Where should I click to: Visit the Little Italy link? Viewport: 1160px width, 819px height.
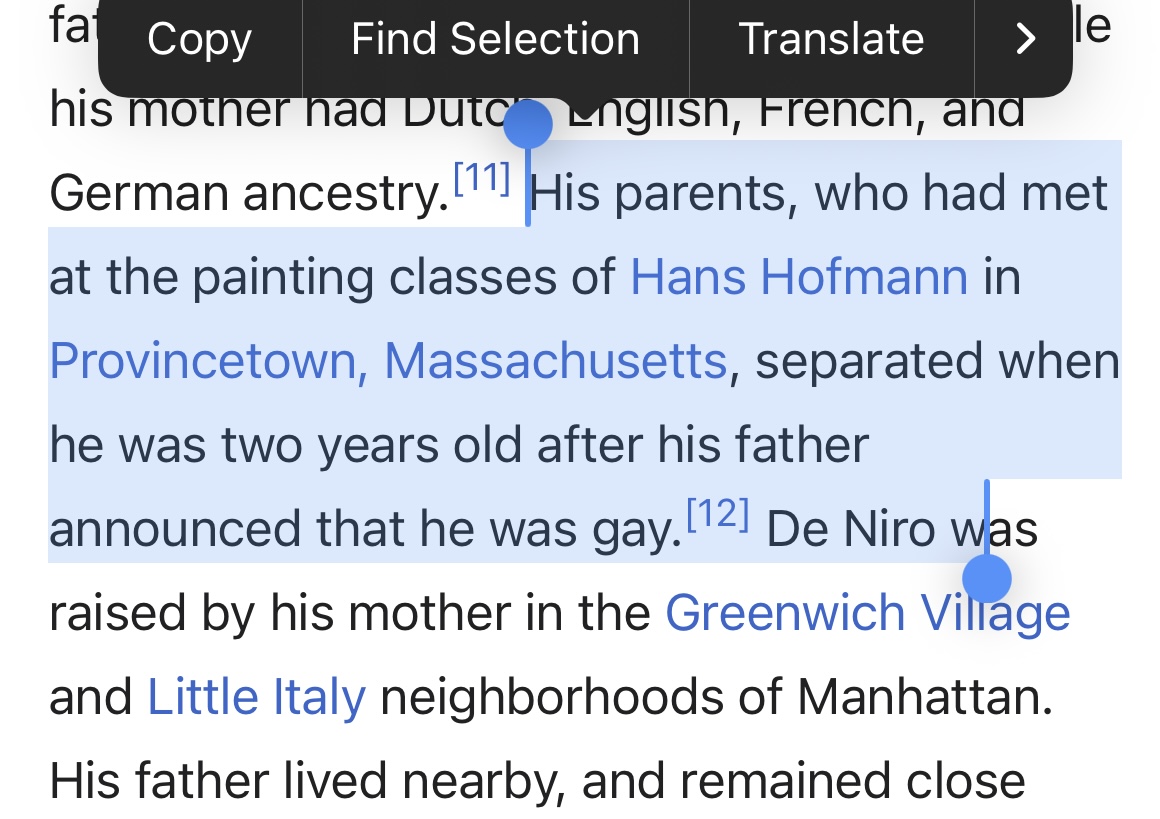pos(256,698)
